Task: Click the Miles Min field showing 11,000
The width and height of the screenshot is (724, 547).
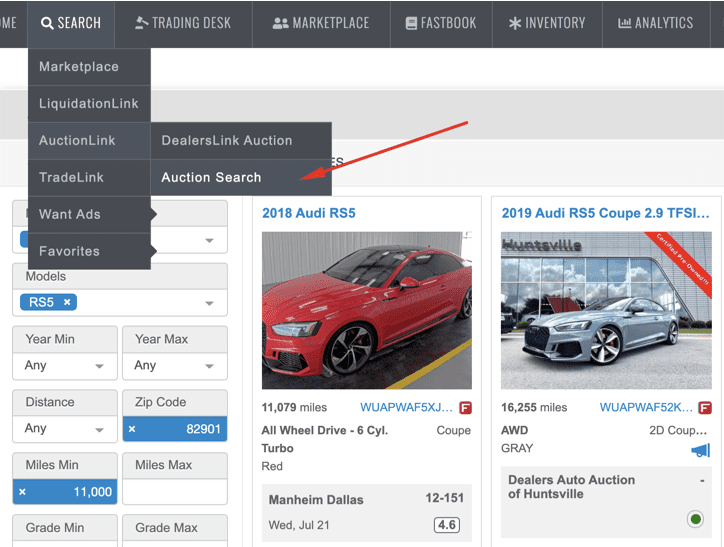Action: pos(65,492)
